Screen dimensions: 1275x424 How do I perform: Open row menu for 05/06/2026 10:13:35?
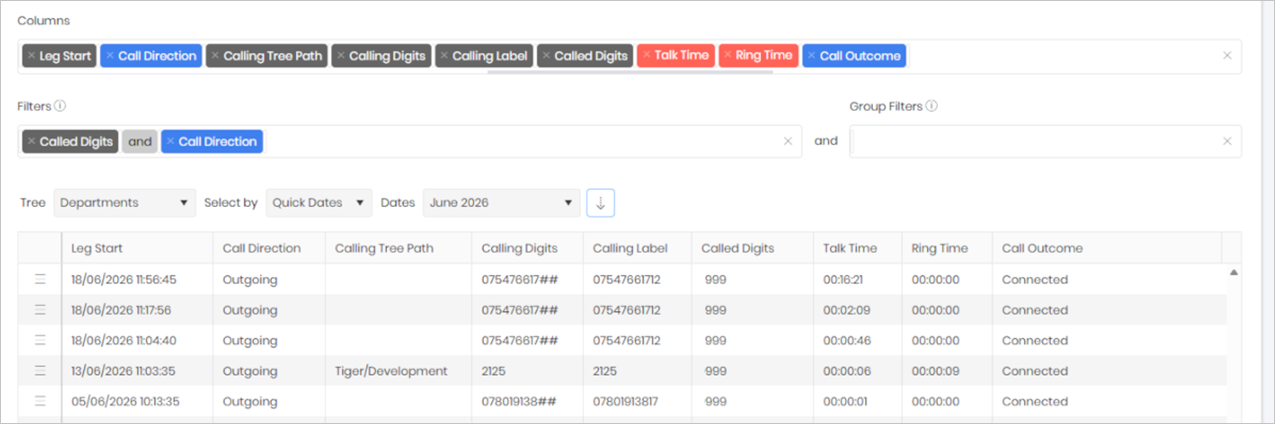[41, 402]
